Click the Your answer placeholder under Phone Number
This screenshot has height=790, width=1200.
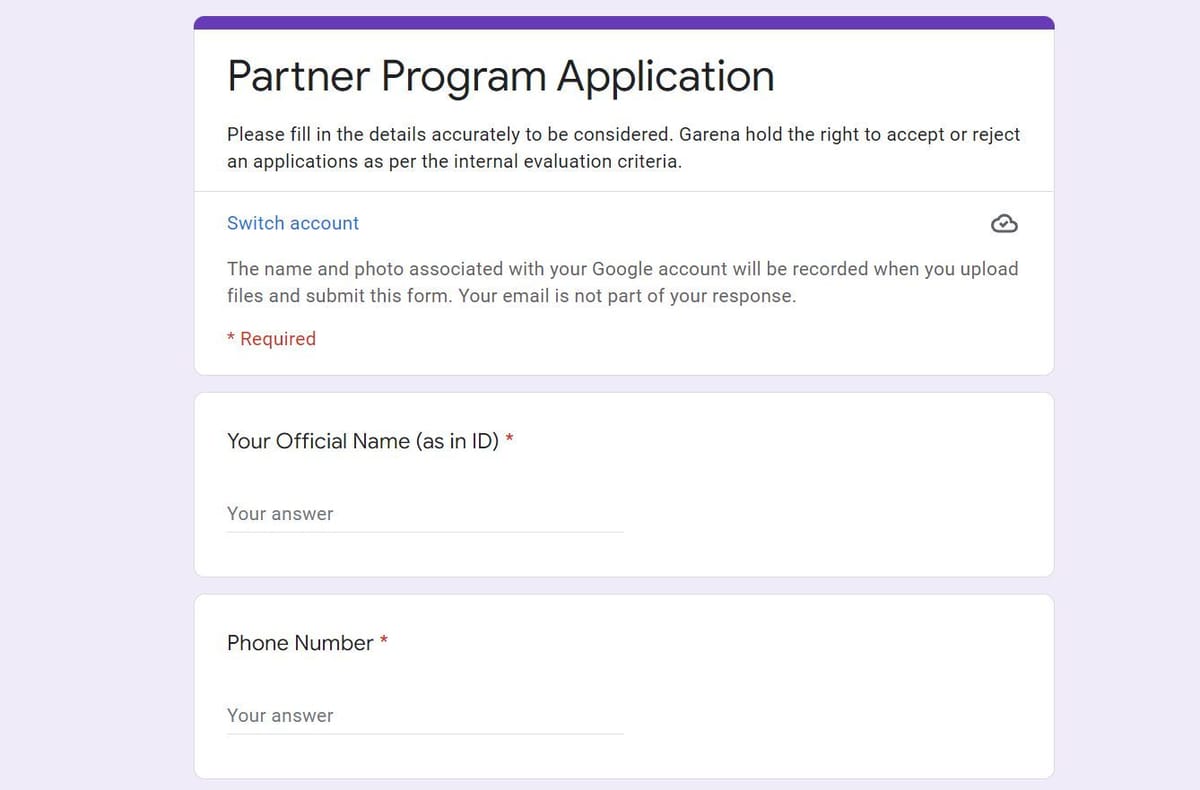(x=280, y=715)
